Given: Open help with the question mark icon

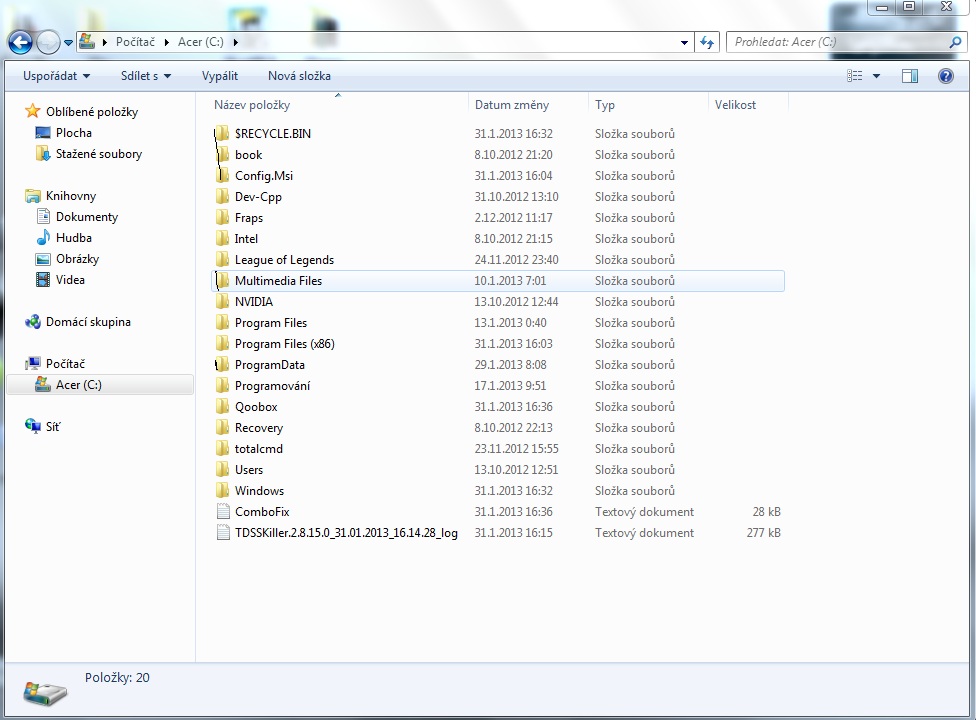Looking at the screenshot, I should (946, 76).
